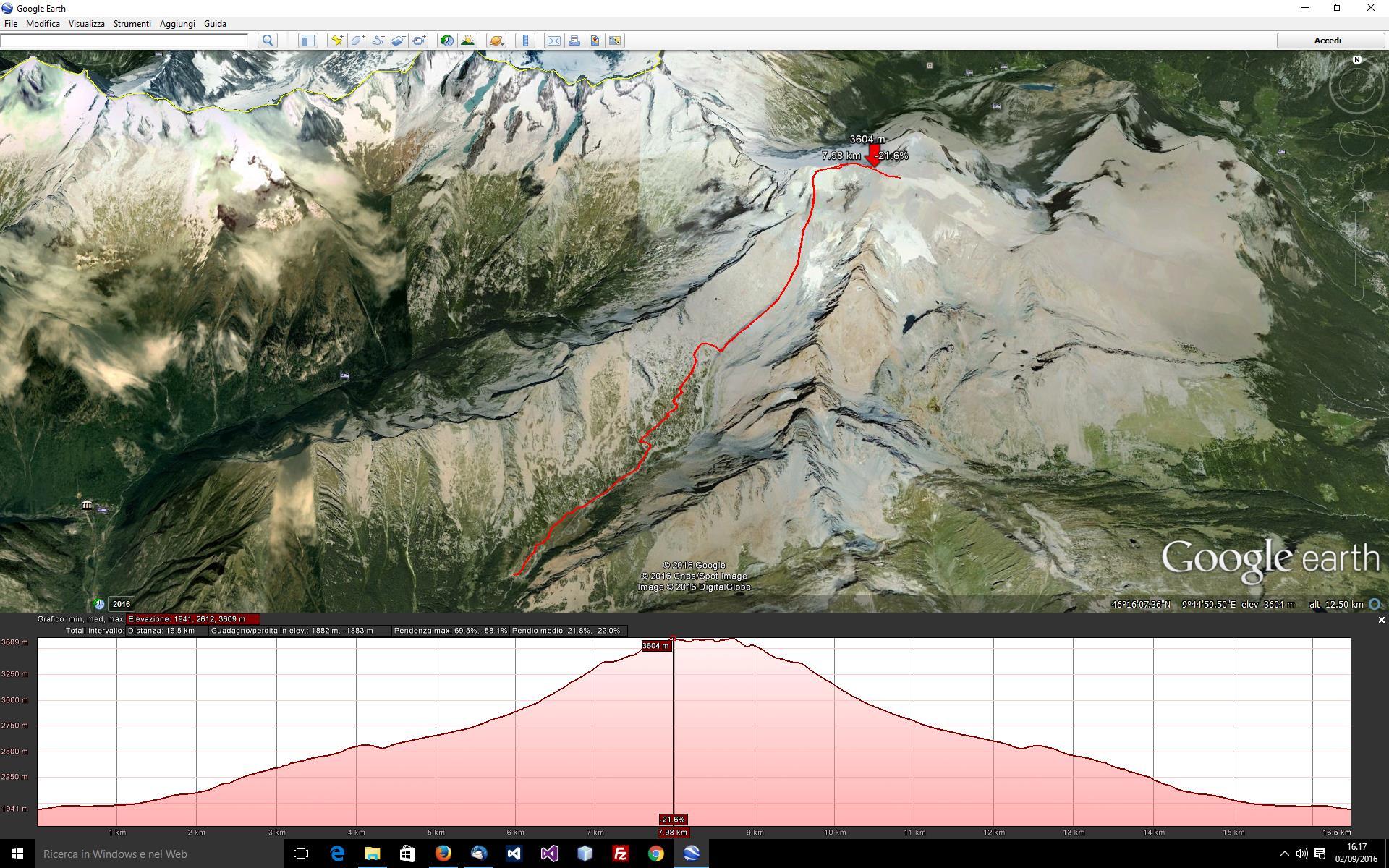Viewport: 1389px width, 868px height.
Task: Toggle the sidebar panel visibility
Action: click(308, 41)
